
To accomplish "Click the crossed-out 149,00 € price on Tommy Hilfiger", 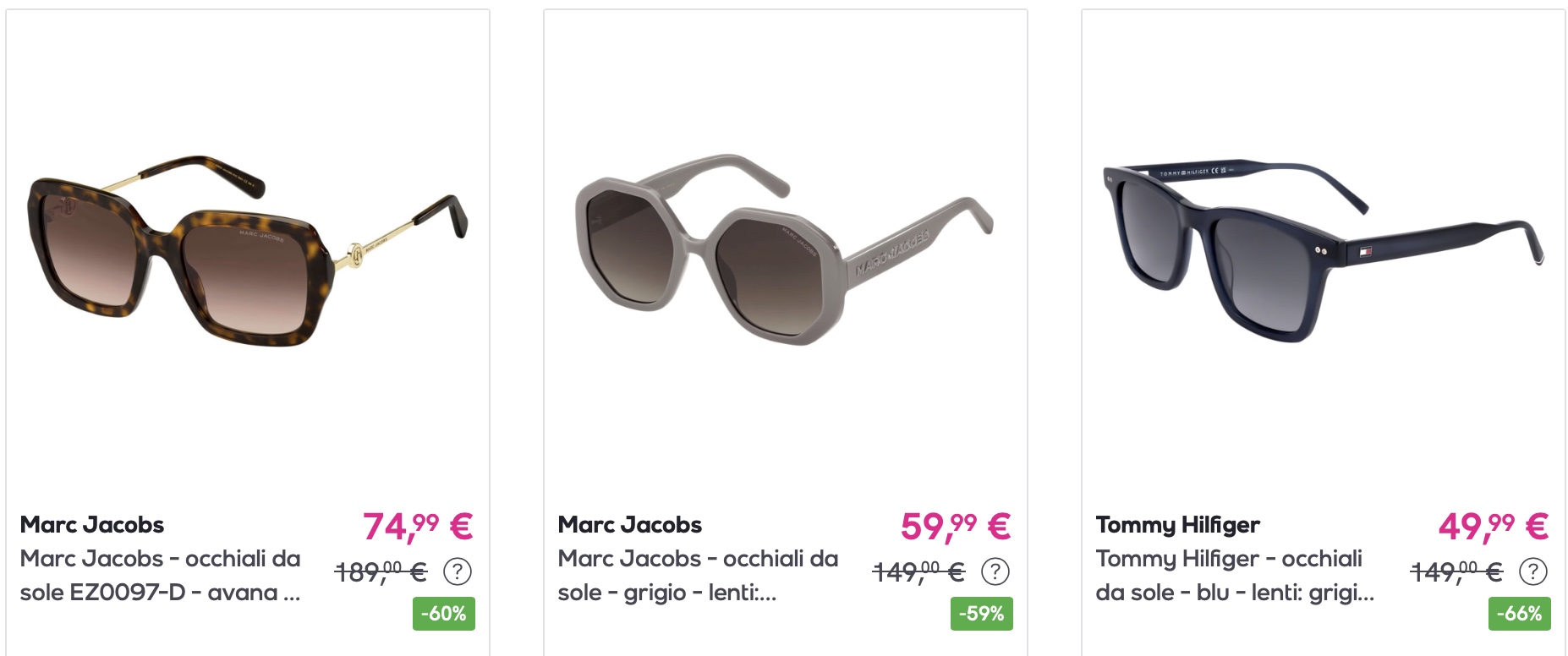I will pos(1456,572).
